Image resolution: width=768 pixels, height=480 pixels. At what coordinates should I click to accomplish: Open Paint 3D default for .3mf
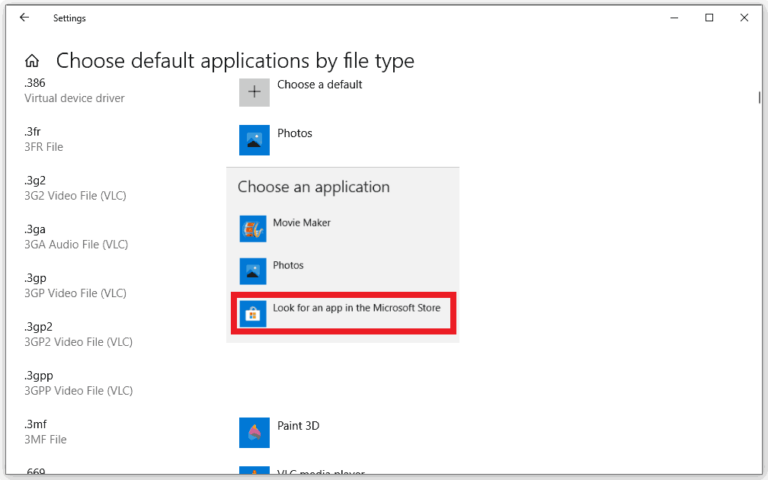298,426
